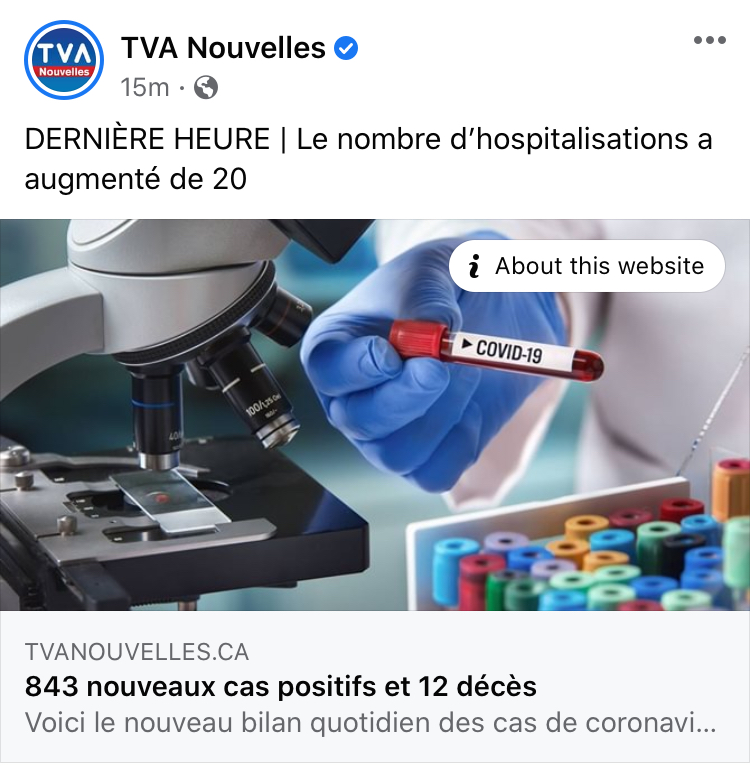750x767 pixels.
Task: Click the augmenté de 20 text line
Action: tap(136, 179)
